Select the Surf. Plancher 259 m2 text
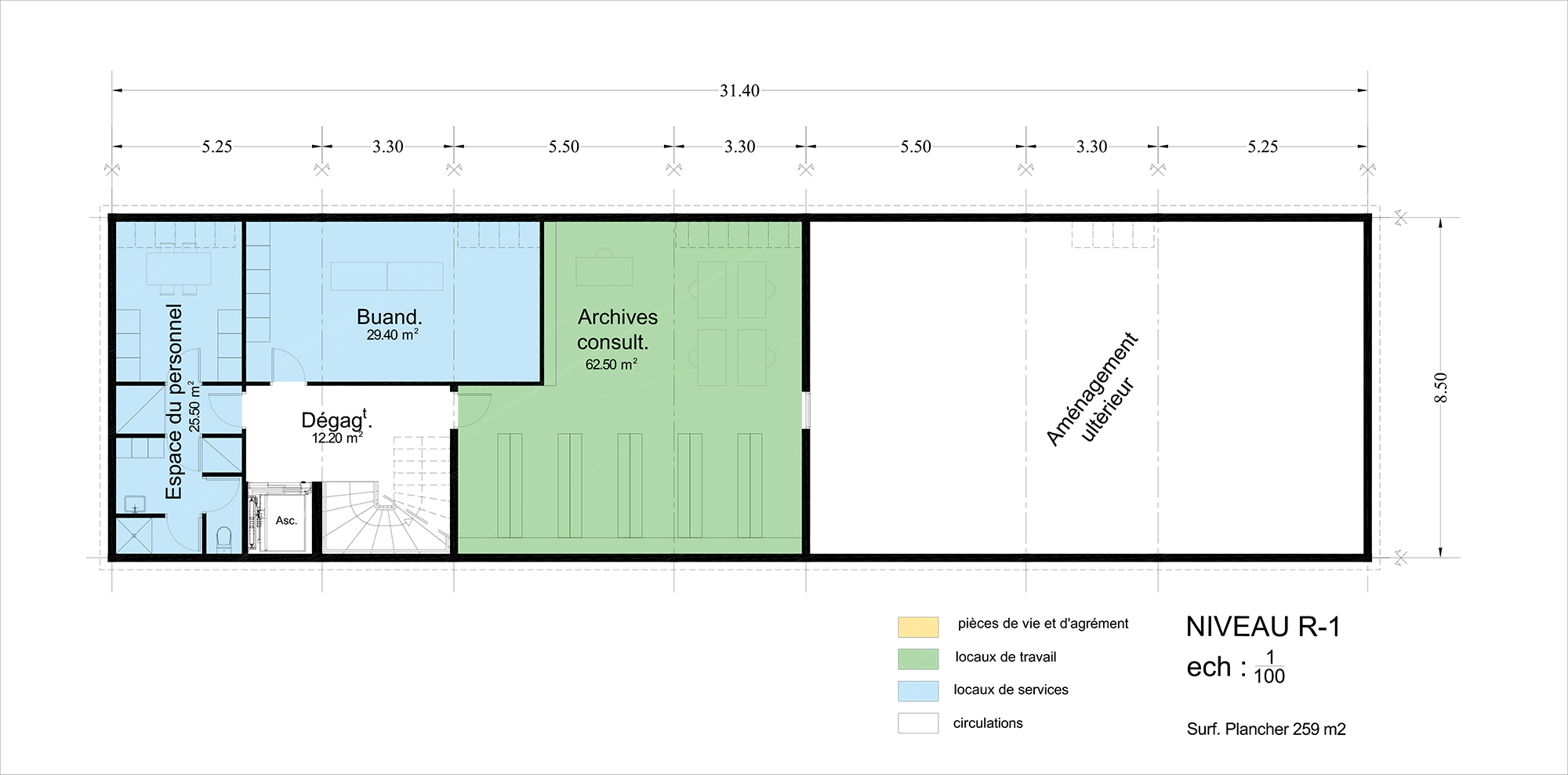This screenshot has height=775, width=1568. coord(1265,730)
